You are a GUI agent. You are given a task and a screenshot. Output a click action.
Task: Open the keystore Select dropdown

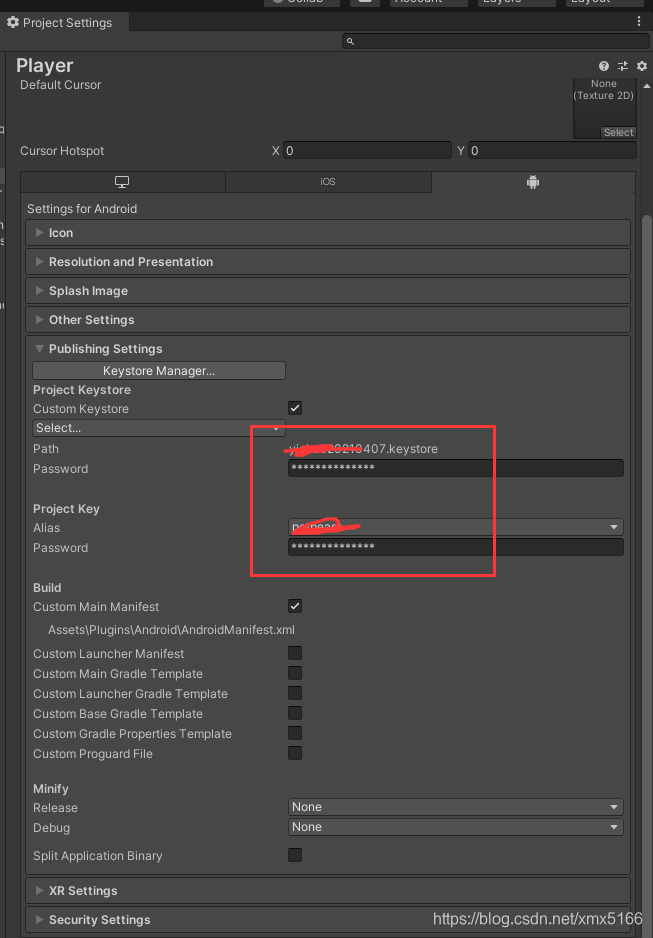click(158, 428)
